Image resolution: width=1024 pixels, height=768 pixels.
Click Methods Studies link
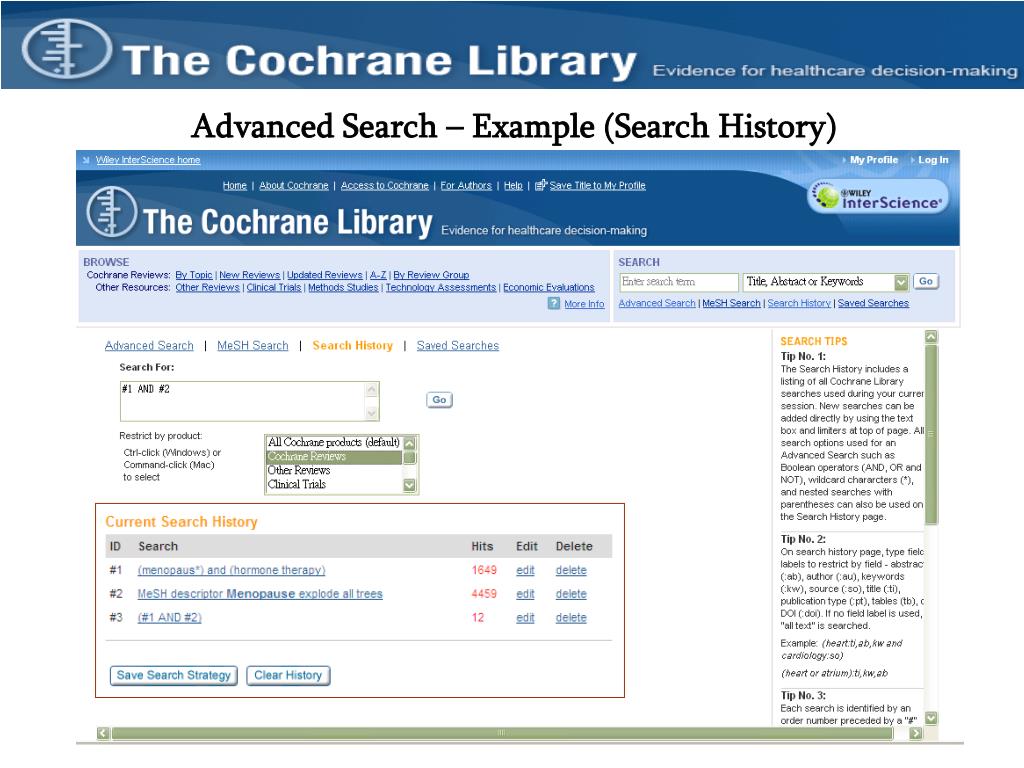coord(343,287)
